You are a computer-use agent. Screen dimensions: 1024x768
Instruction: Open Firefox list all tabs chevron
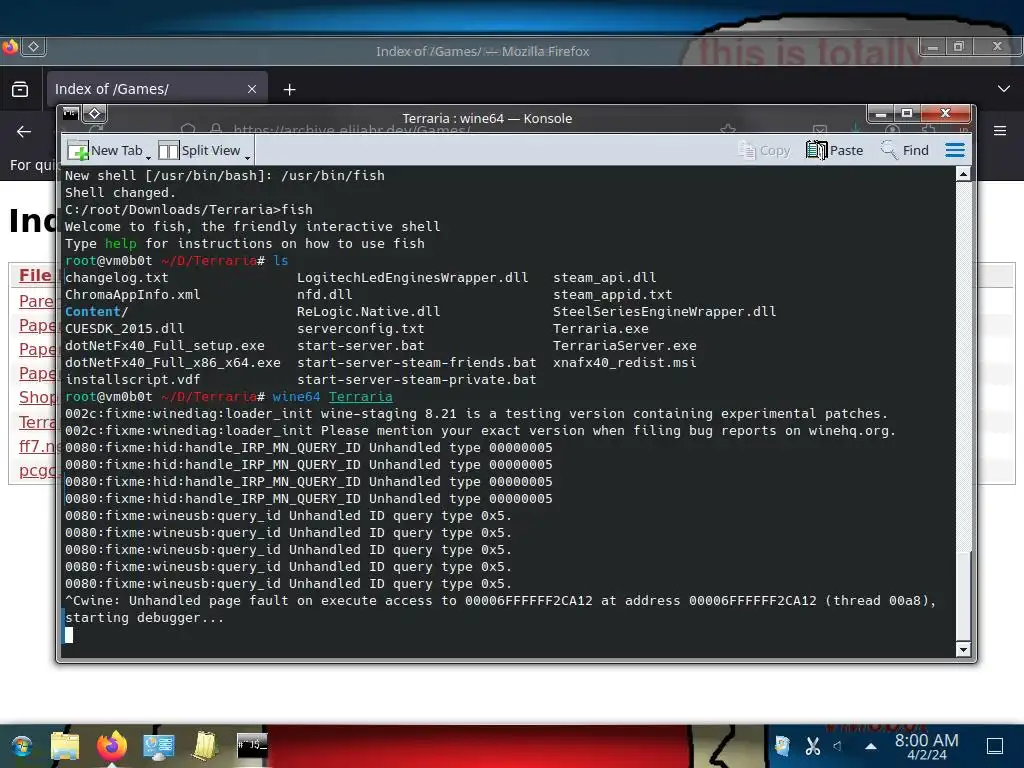tap(1004, 89)
